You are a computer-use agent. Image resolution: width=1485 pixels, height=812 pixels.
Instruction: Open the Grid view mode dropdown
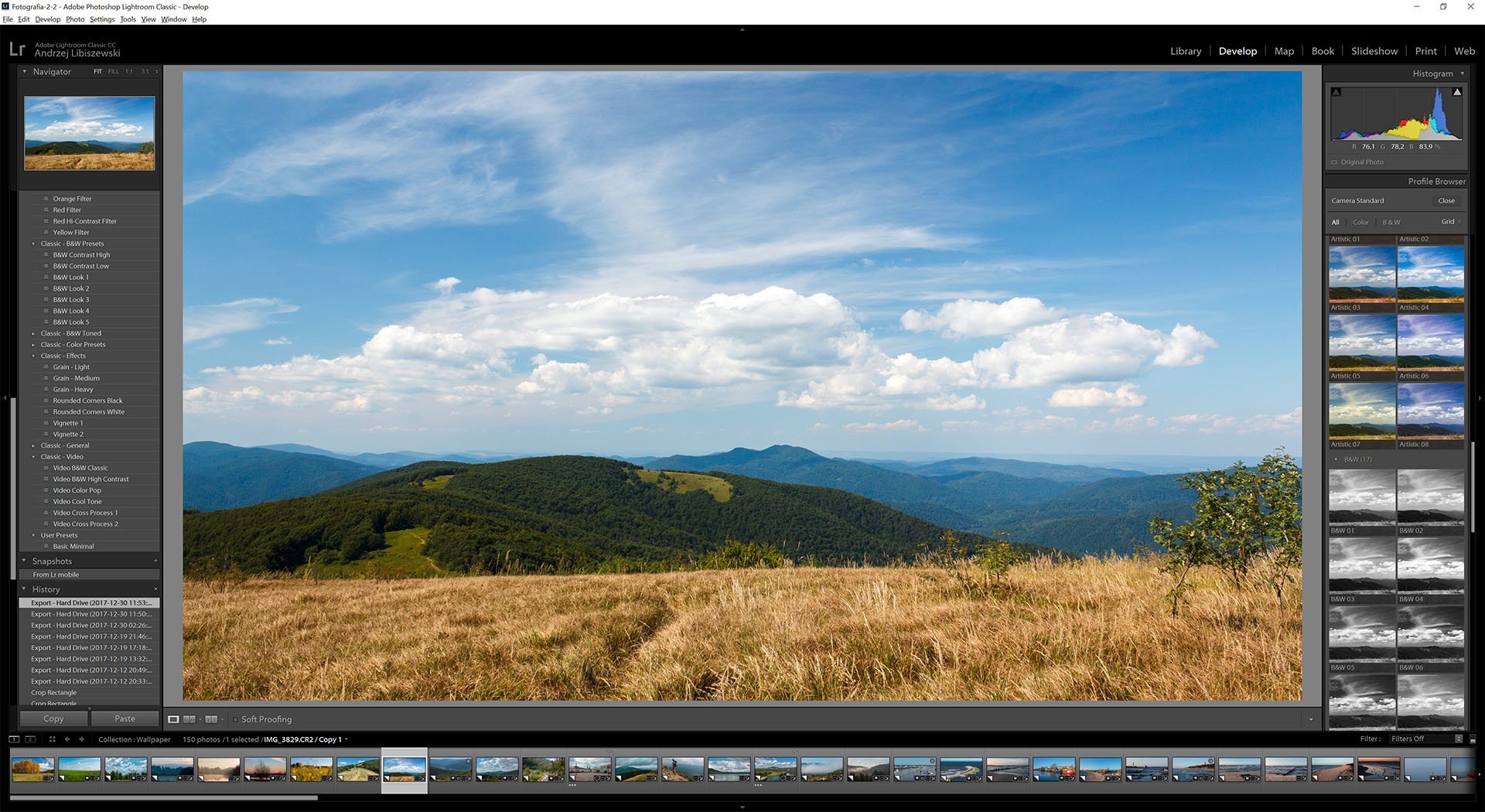(1450, 222)
